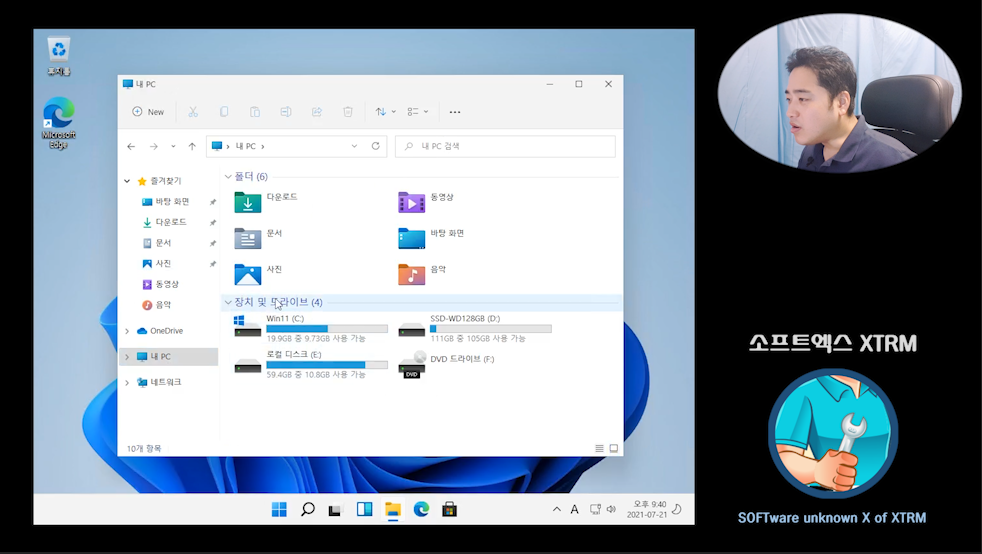Go up one level with up arrow
The height and width of the screenshot is (554, 982).
192,146
